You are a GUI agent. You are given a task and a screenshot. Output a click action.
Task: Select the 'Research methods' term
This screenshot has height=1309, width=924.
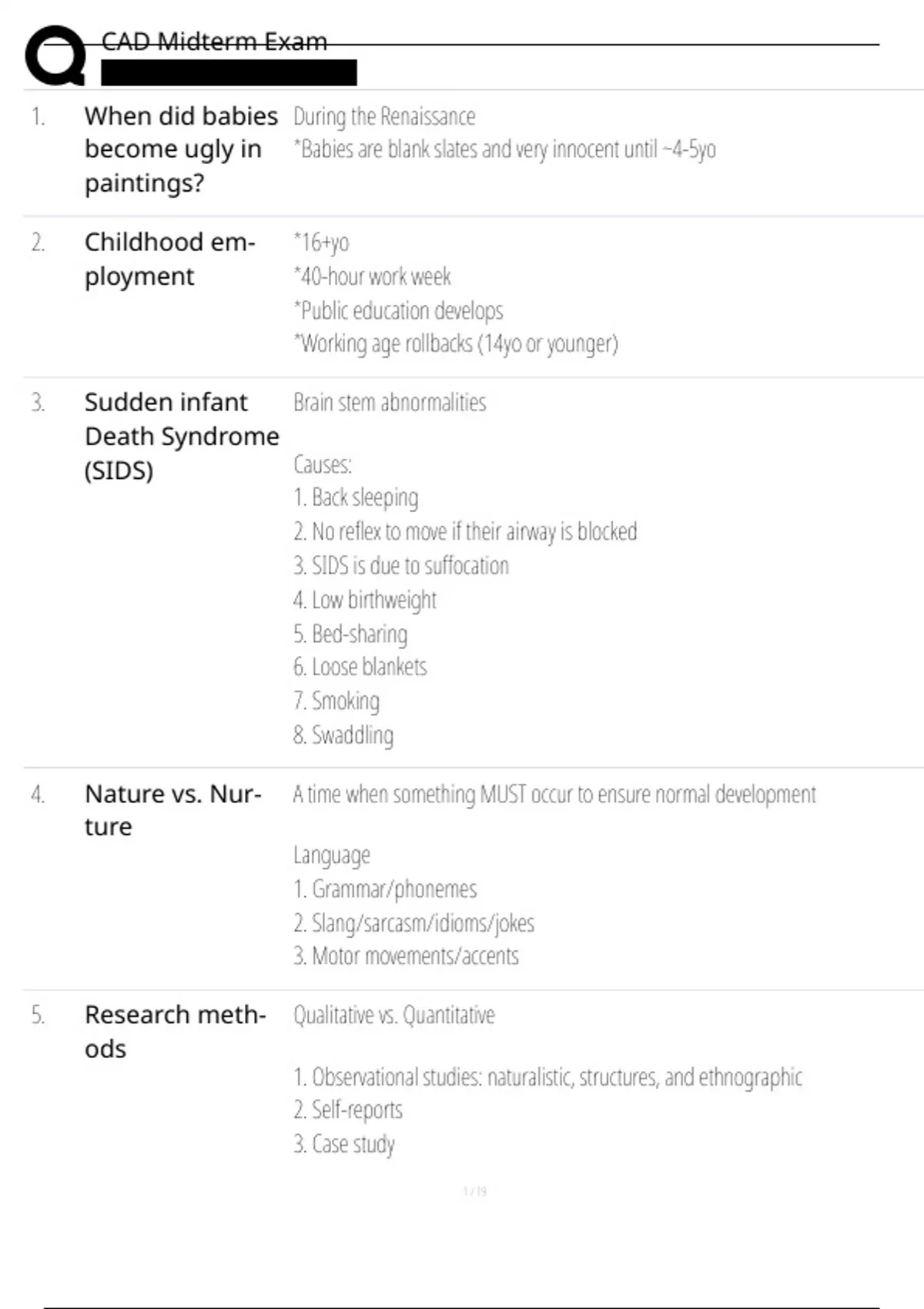pos(175,1032)
